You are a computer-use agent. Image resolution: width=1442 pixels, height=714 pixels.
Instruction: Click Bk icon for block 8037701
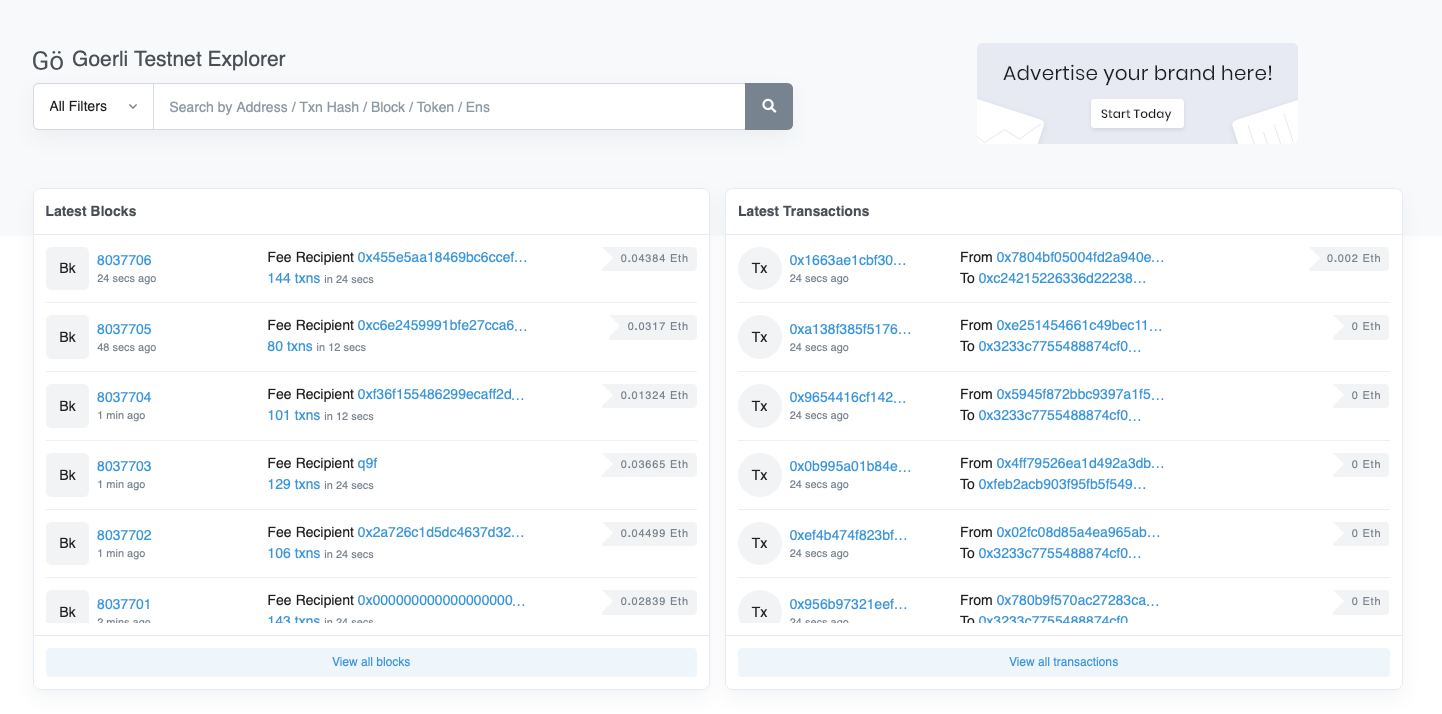click(x=67, y=607)
